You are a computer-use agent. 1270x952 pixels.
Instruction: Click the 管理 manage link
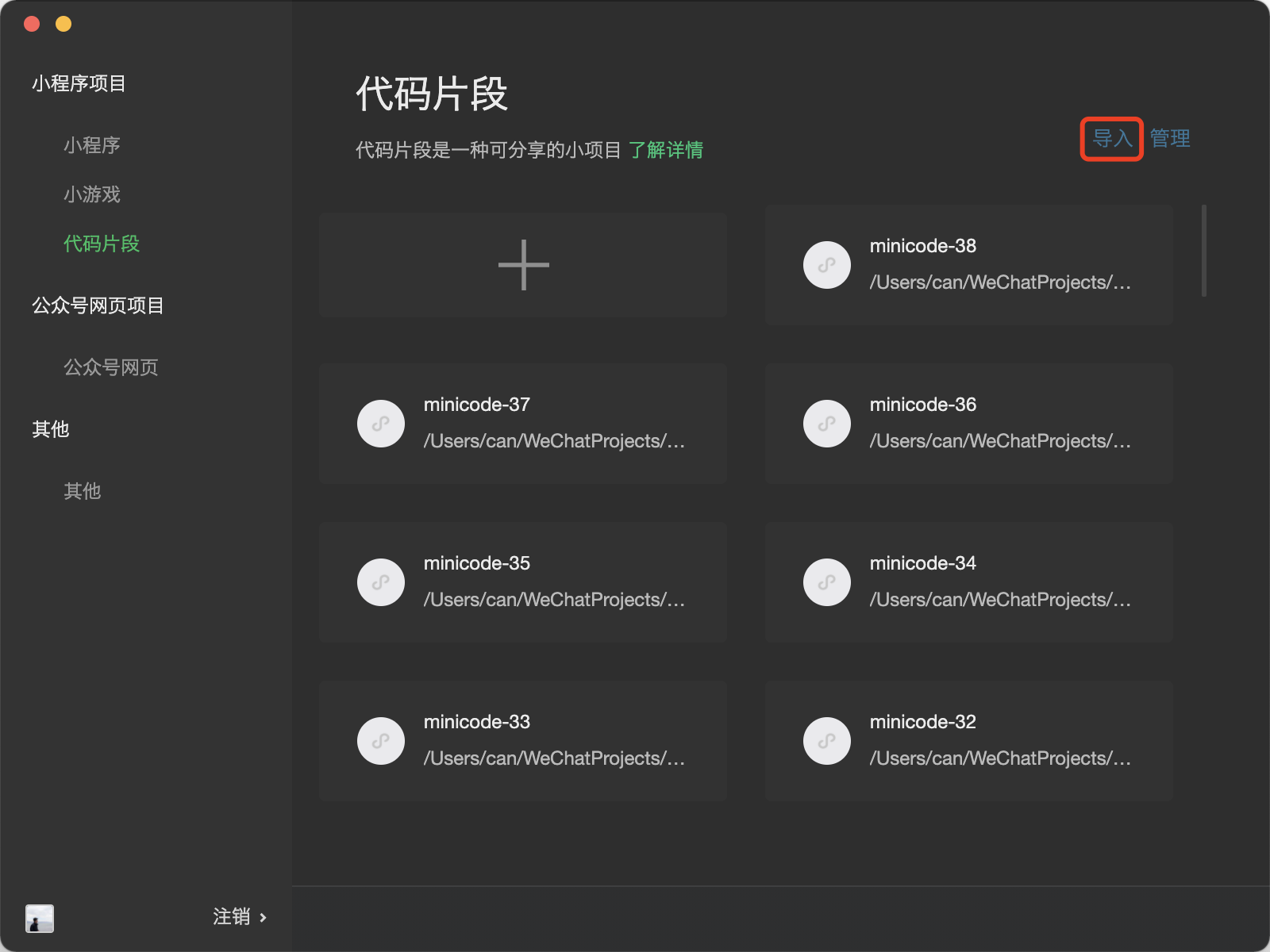point(1170,139)
